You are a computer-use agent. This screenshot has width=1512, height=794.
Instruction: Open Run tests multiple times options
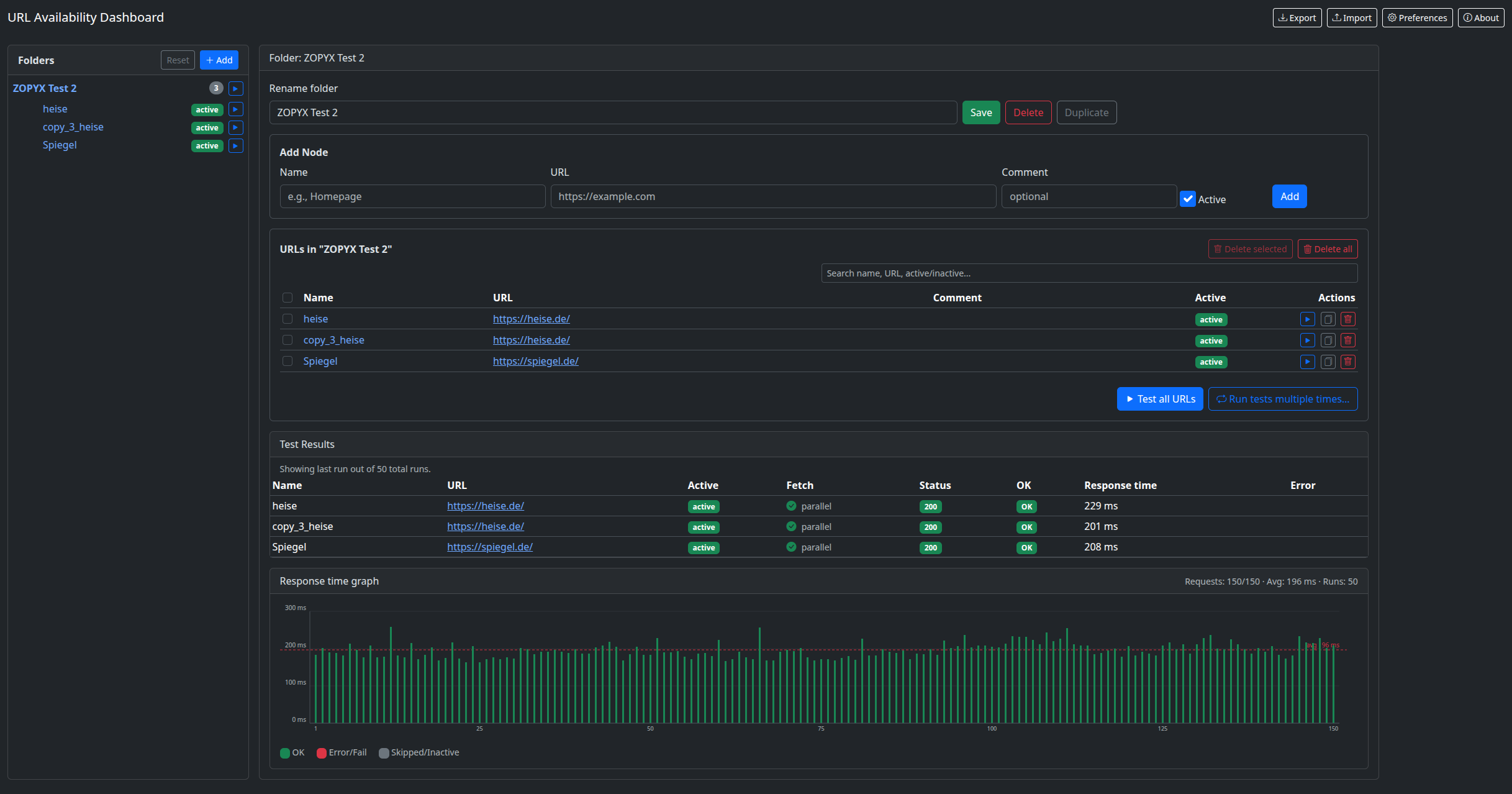1282,399
